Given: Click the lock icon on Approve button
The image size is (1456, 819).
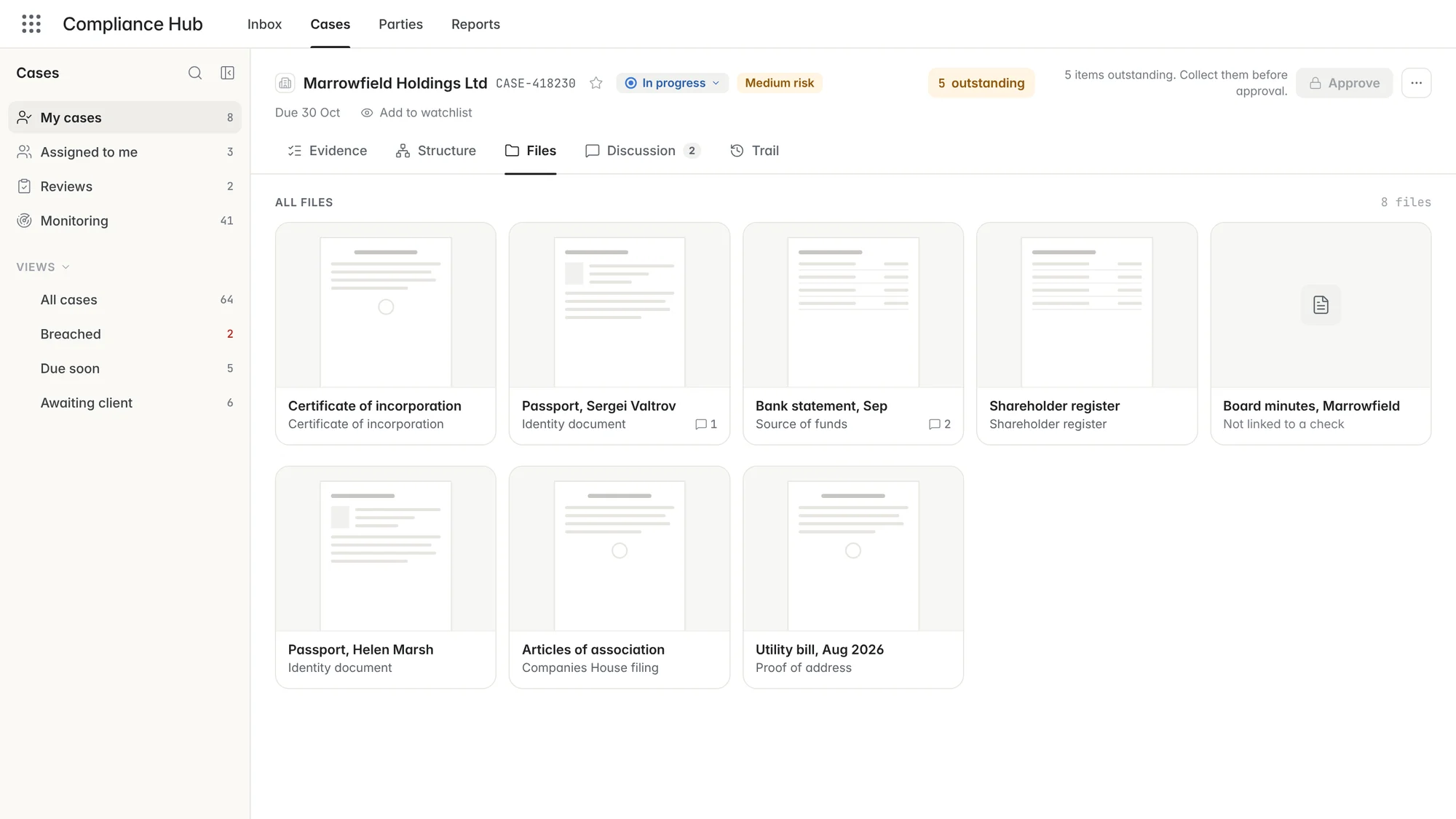Looking at the screenshot, I should click(x=1315, y=83).
